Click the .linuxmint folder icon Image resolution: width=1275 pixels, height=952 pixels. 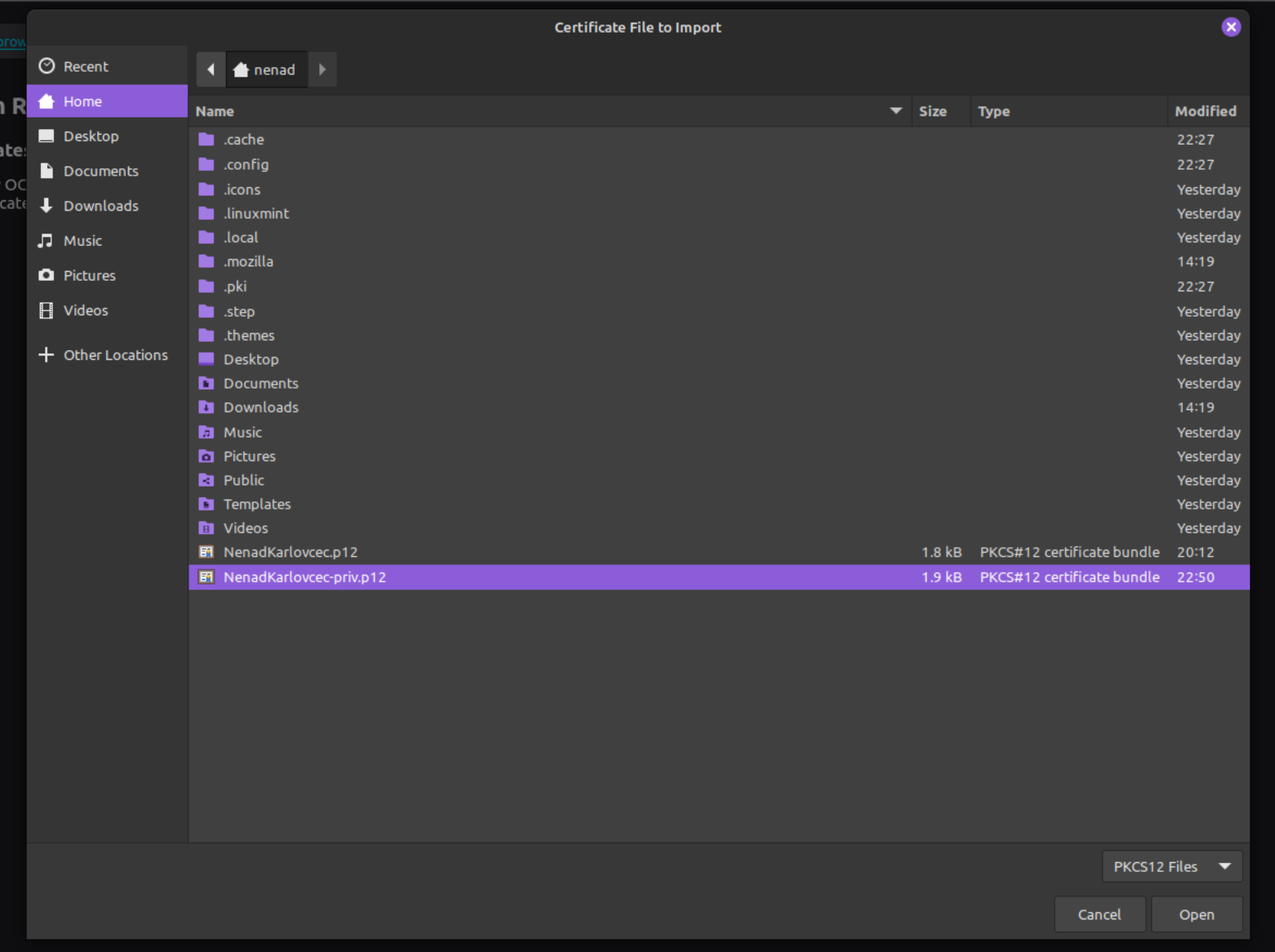[x=207, y=213]
